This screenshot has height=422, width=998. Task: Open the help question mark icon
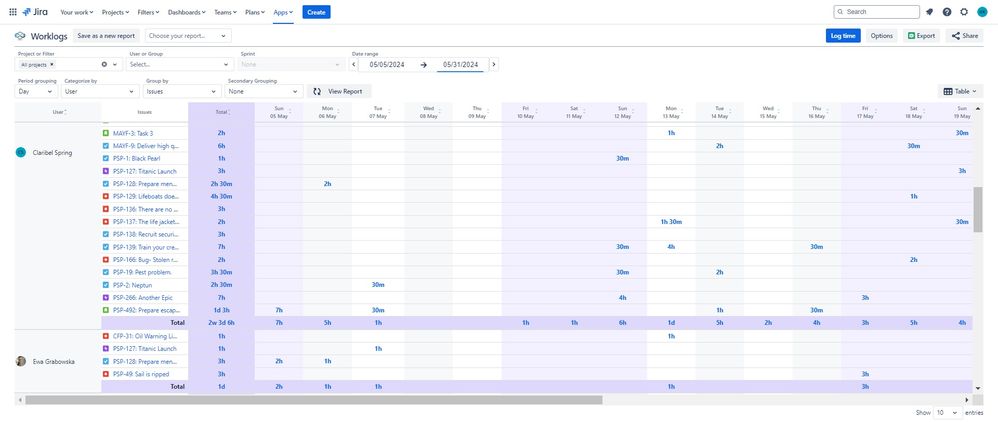click(946, 11)
